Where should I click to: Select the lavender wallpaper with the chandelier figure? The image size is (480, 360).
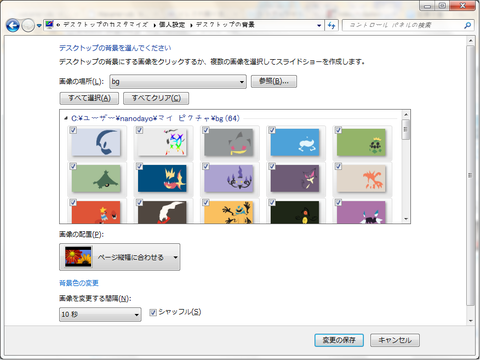pos(229,179)
